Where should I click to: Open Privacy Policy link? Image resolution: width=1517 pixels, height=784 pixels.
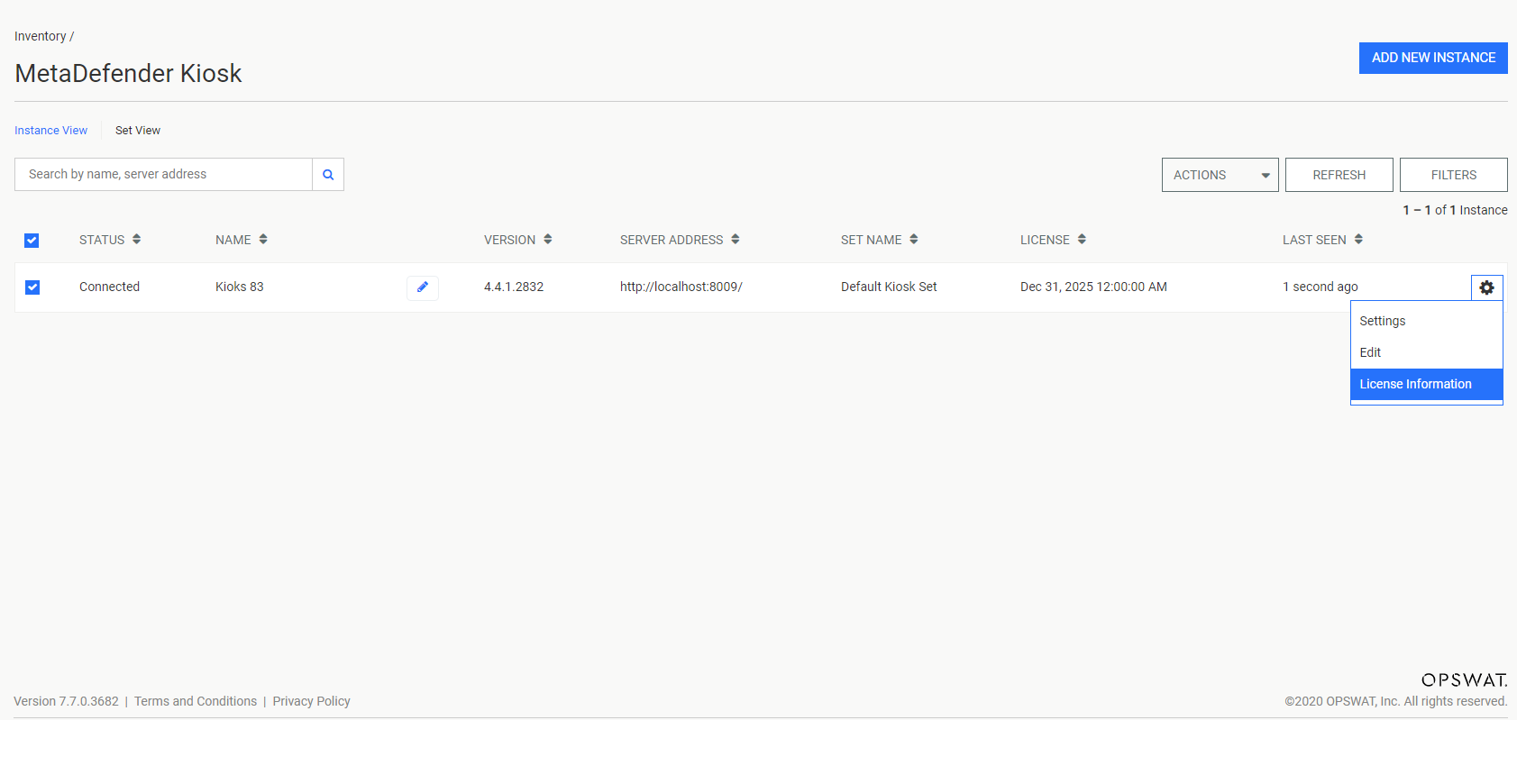312,701
